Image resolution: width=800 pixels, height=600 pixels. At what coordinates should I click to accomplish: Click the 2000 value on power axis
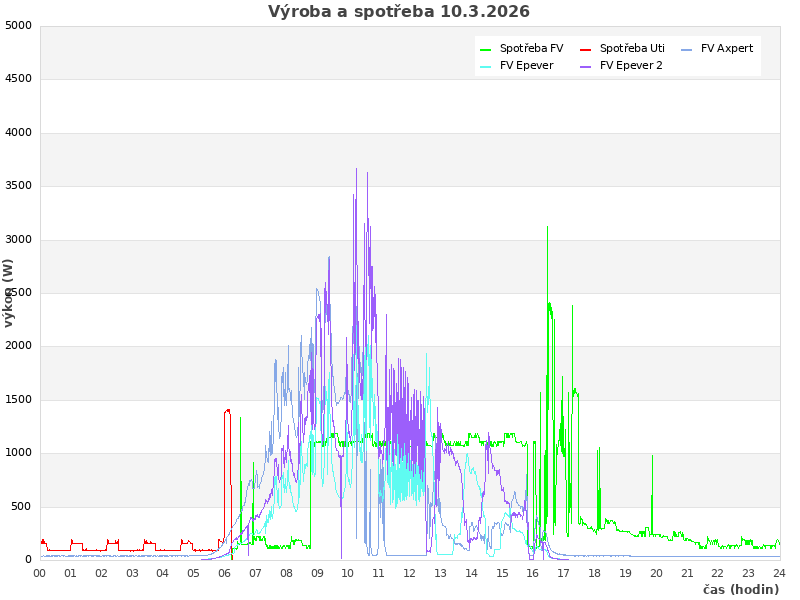point(18,346)
